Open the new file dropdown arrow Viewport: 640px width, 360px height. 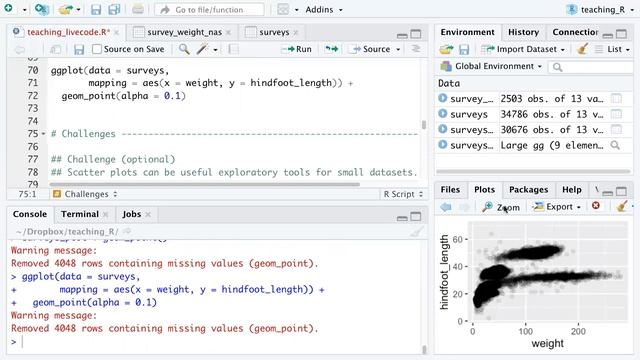tap(24, 9)
